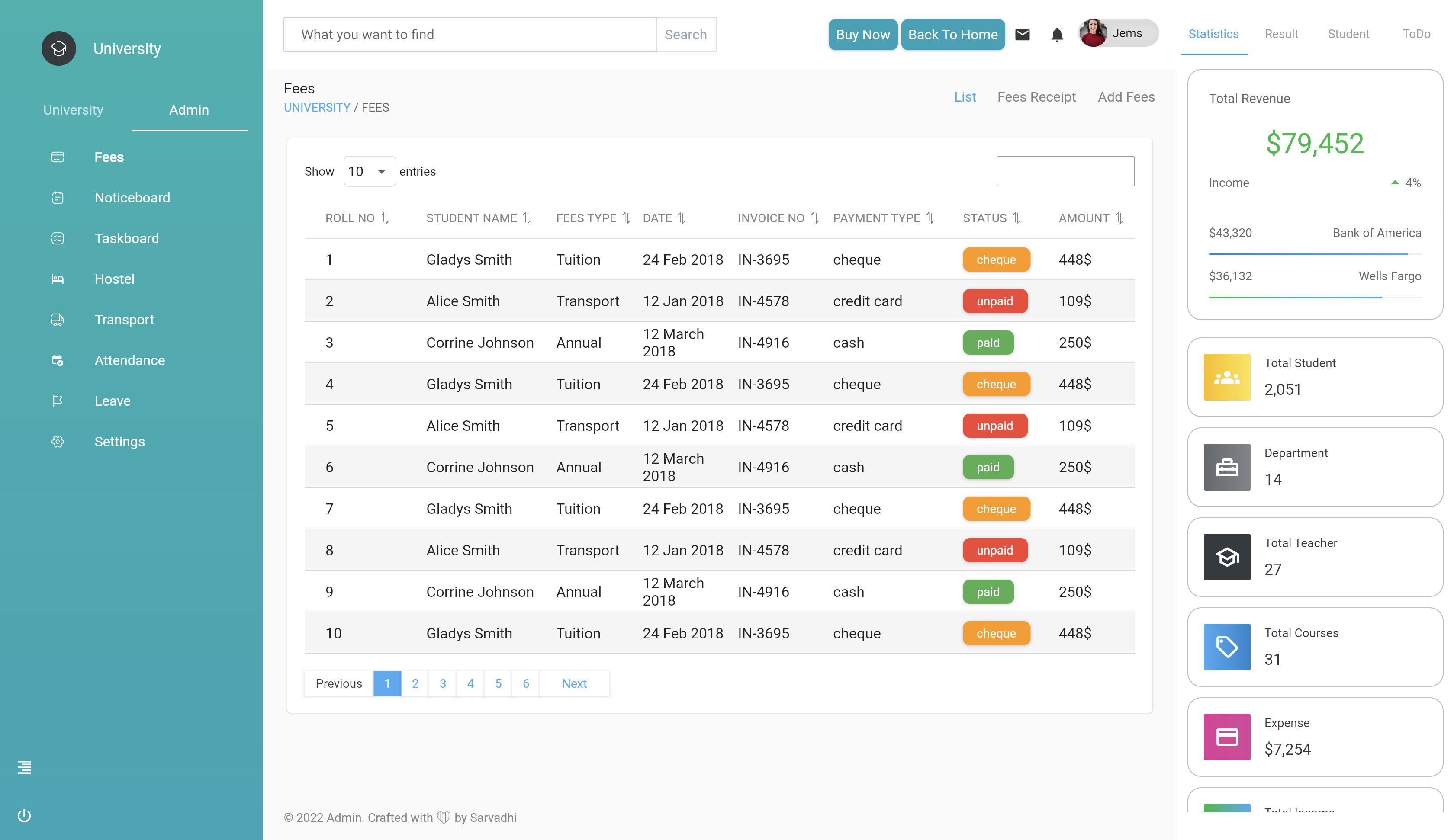Click the mail envelope icon in header
Image resolution: width=1454 pixels, height=840 pixels.
point(1023,35)
